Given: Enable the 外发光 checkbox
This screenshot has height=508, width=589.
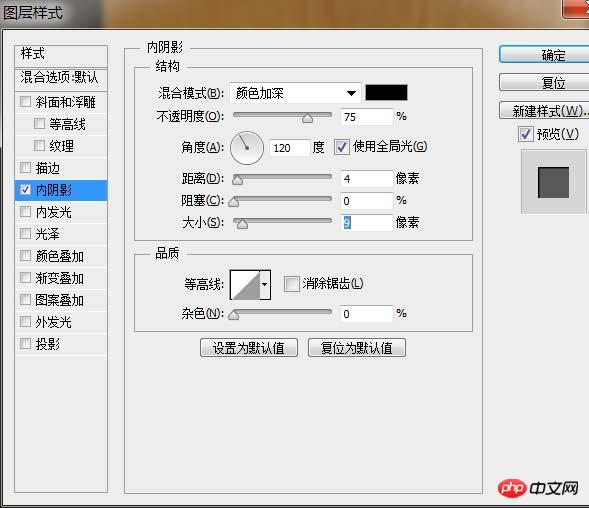Looking at the screenshot, I should [25, 321].
